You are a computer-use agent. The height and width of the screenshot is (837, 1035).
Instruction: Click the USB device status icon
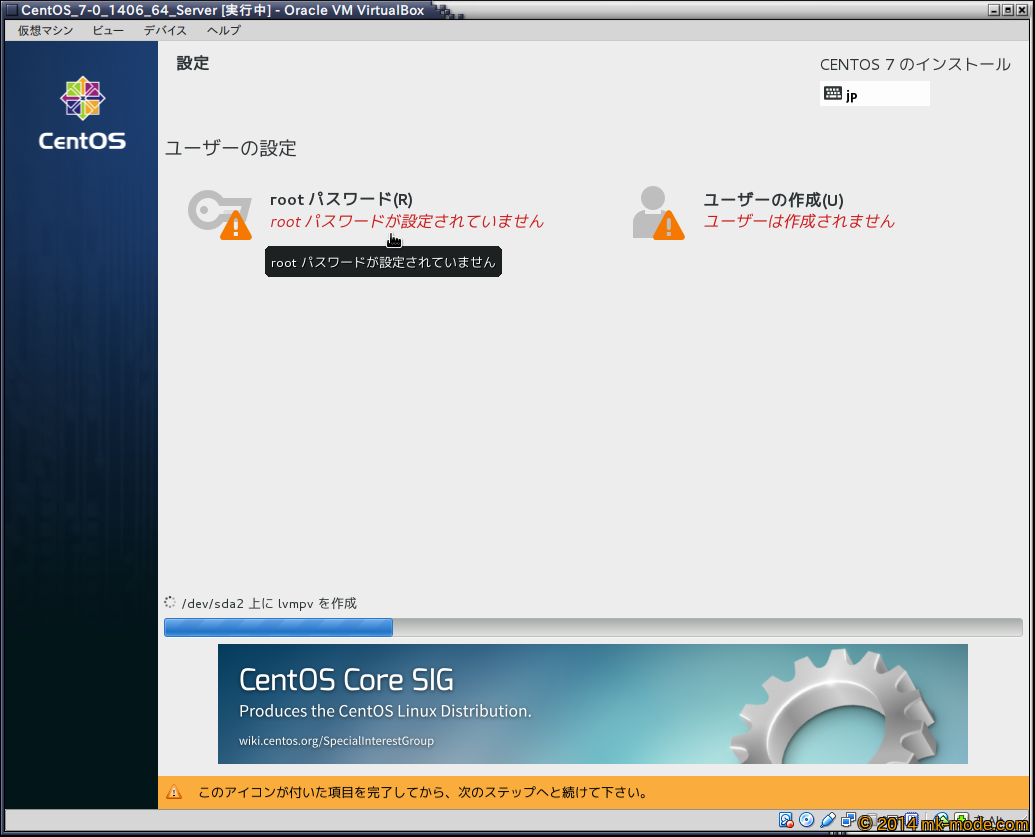828,821
